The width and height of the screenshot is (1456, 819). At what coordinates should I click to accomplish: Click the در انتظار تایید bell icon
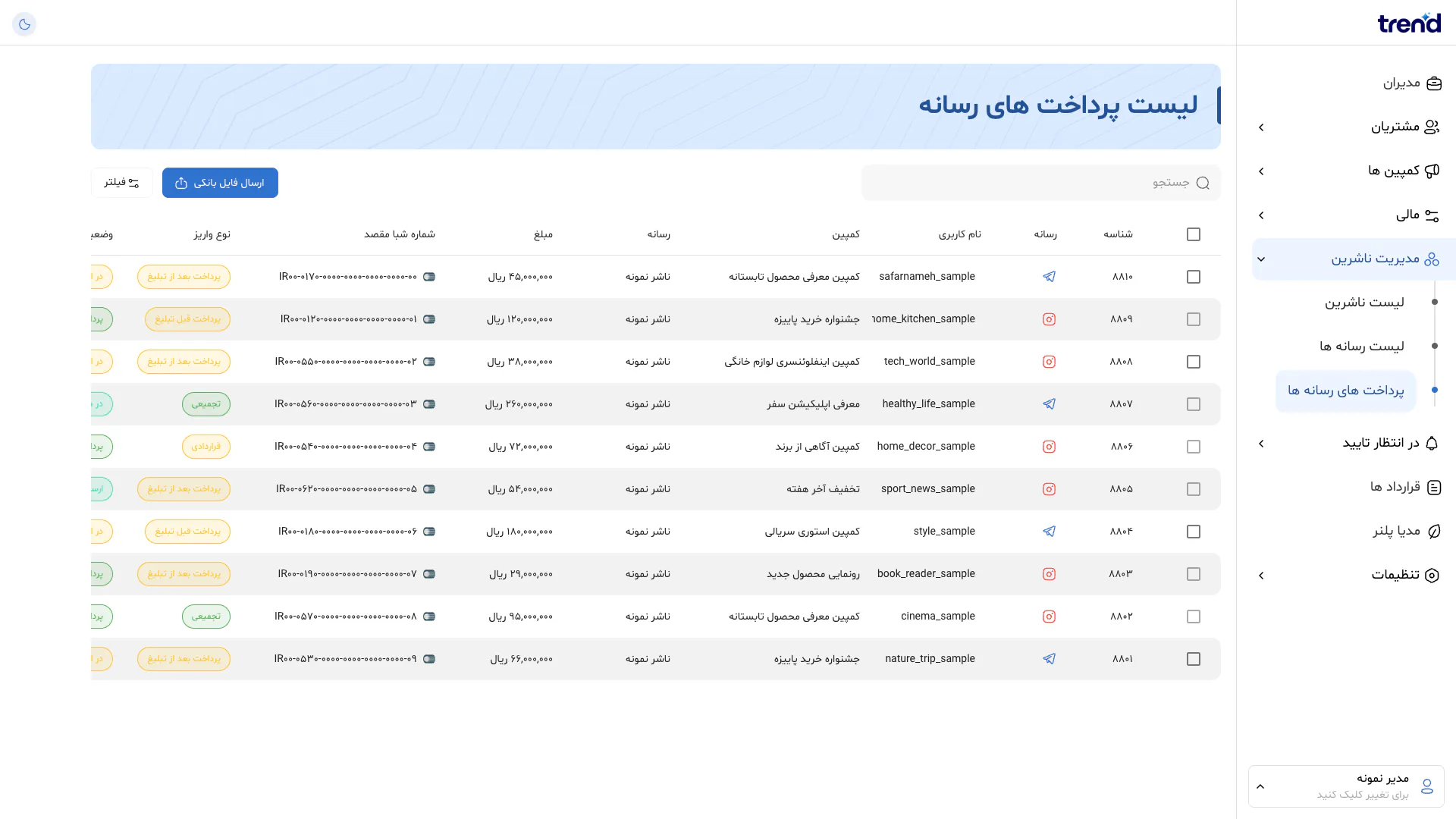(1432, 443)
